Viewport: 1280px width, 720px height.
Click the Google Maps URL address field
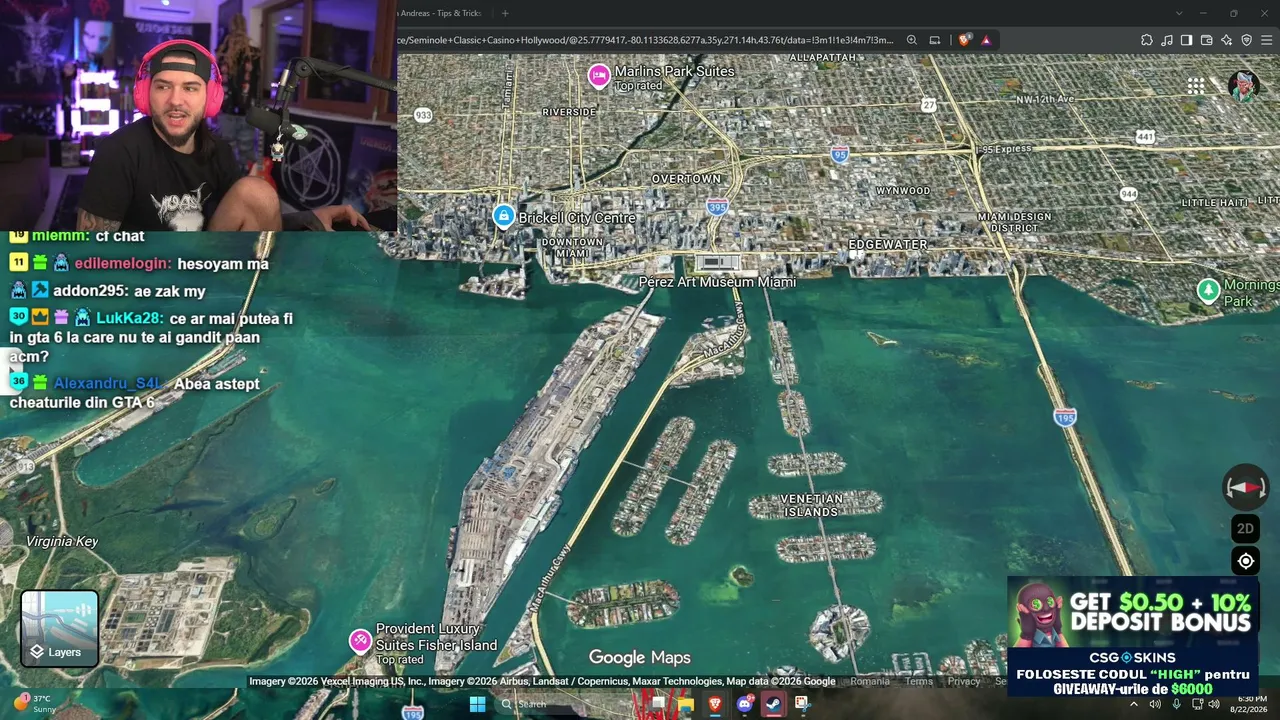coord(646,40)
